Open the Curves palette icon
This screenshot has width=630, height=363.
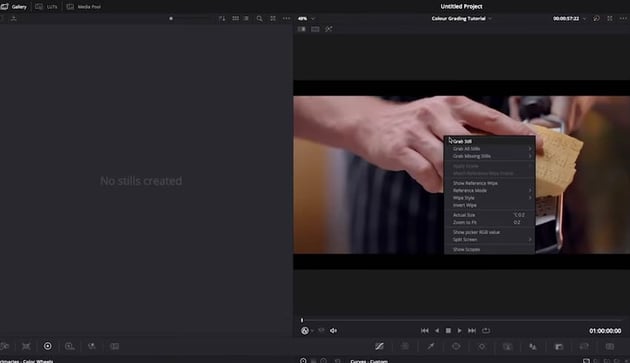(x=379, y=346)
